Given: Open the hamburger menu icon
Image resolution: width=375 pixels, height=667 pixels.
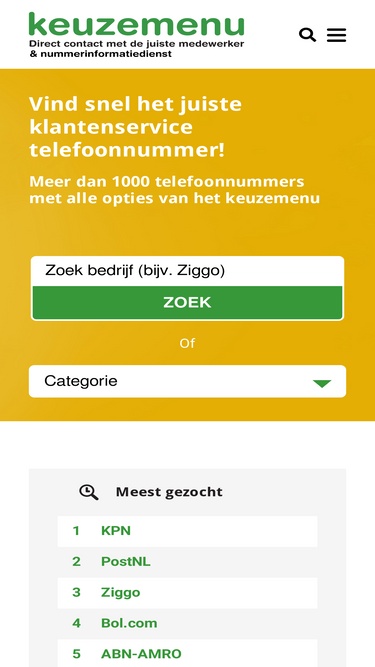Looking at the screenshot, I should [x=336, y=35].
